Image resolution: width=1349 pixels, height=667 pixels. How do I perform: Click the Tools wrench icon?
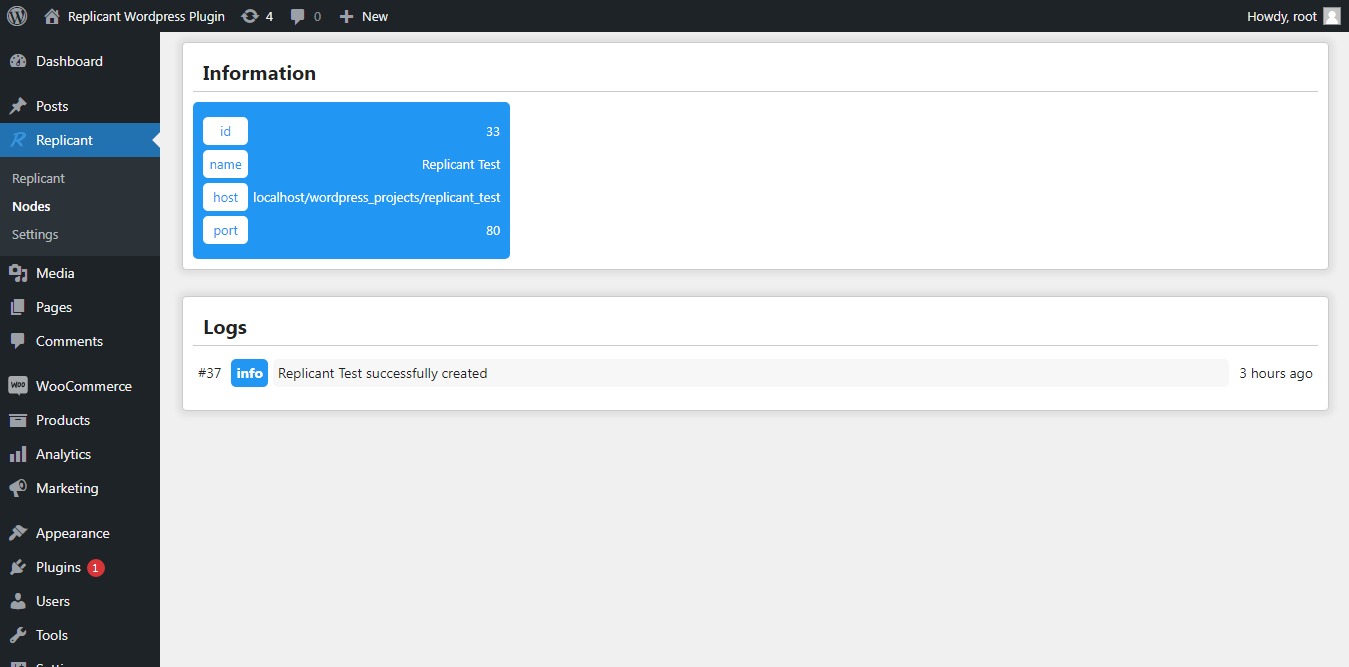[18, 635]
